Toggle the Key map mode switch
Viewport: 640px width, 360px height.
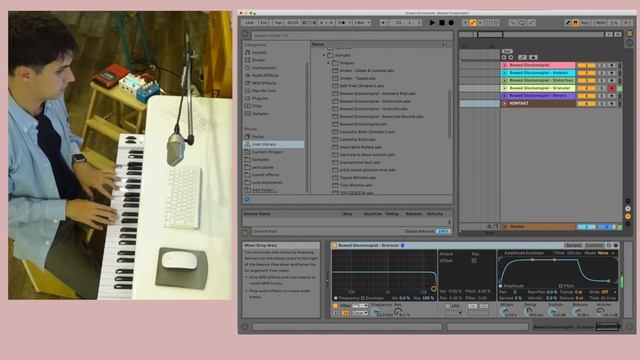(x=585, y=23)
